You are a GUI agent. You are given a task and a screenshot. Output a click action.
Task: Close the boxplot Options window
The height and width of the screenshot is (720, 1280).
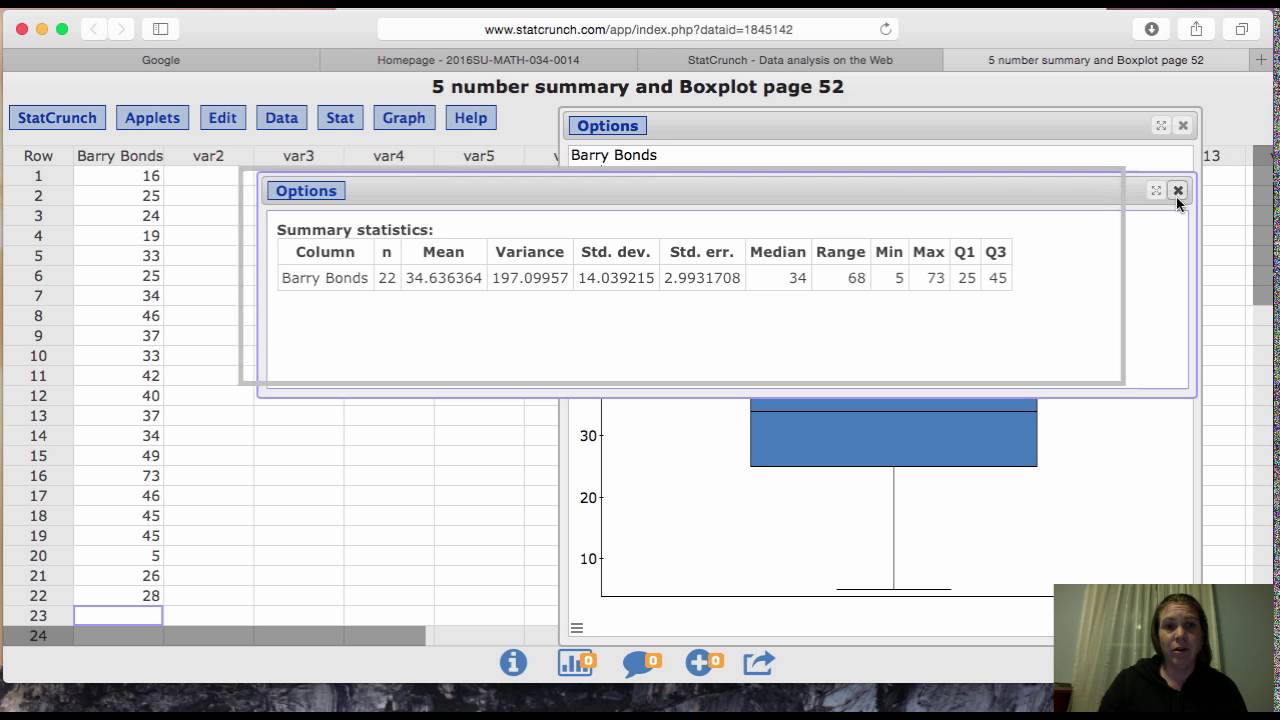point(1183,125)
